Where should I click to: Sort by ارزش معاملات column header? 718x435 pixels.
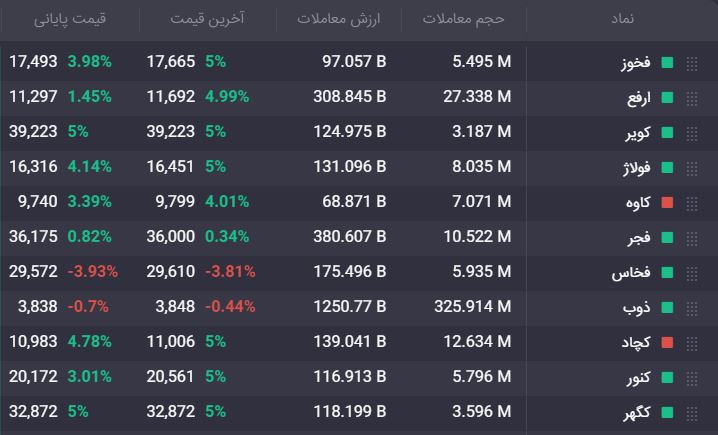coord(339,19)
